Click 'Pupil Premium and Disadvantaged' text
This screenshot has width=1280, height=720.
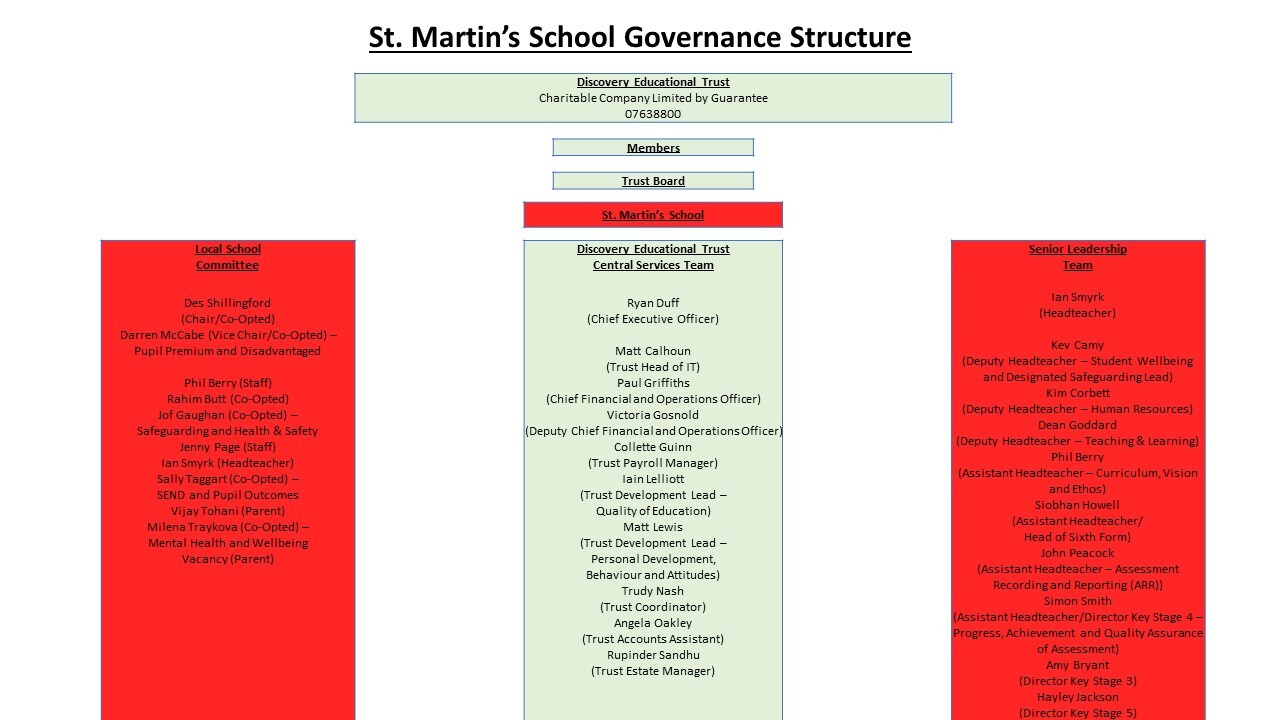tap(228, 351)
